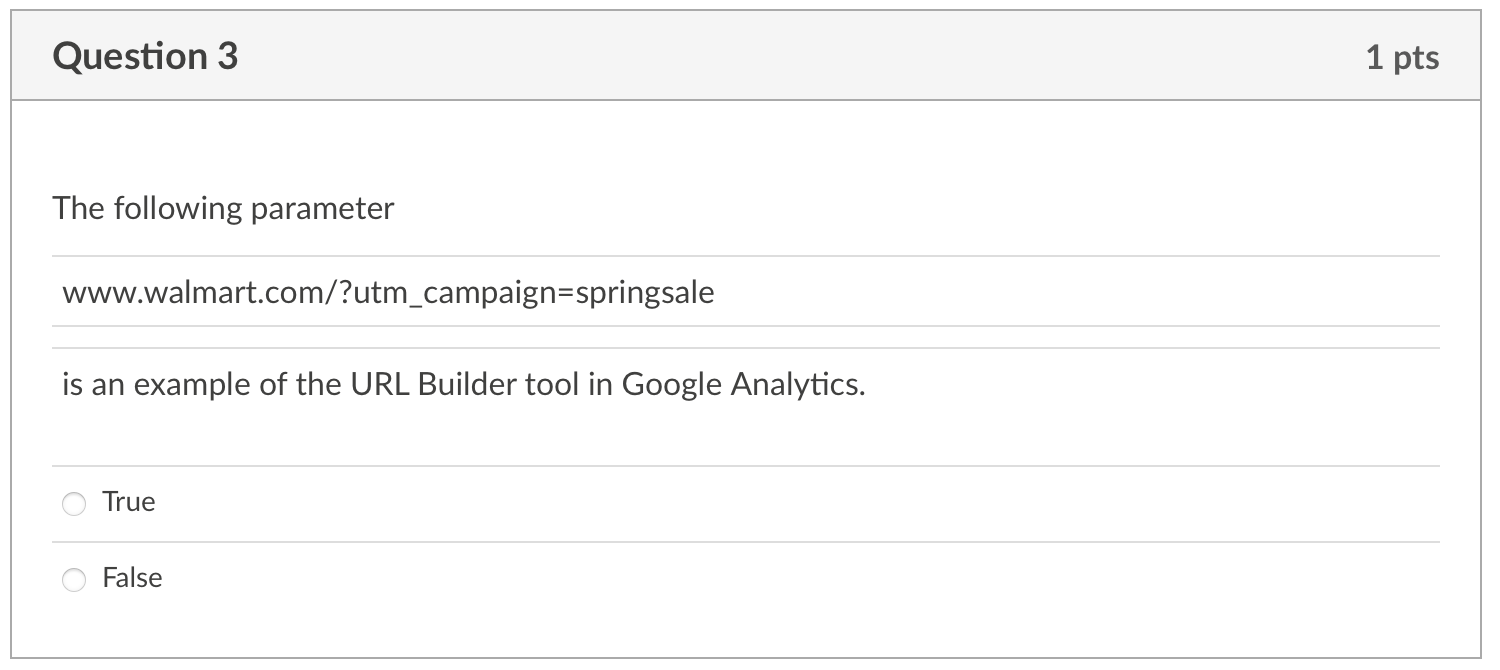The height and width of the screenshot is (670, 1500).
Task: Click the "1 pts" points indicator
Action: click(1402, 57)
